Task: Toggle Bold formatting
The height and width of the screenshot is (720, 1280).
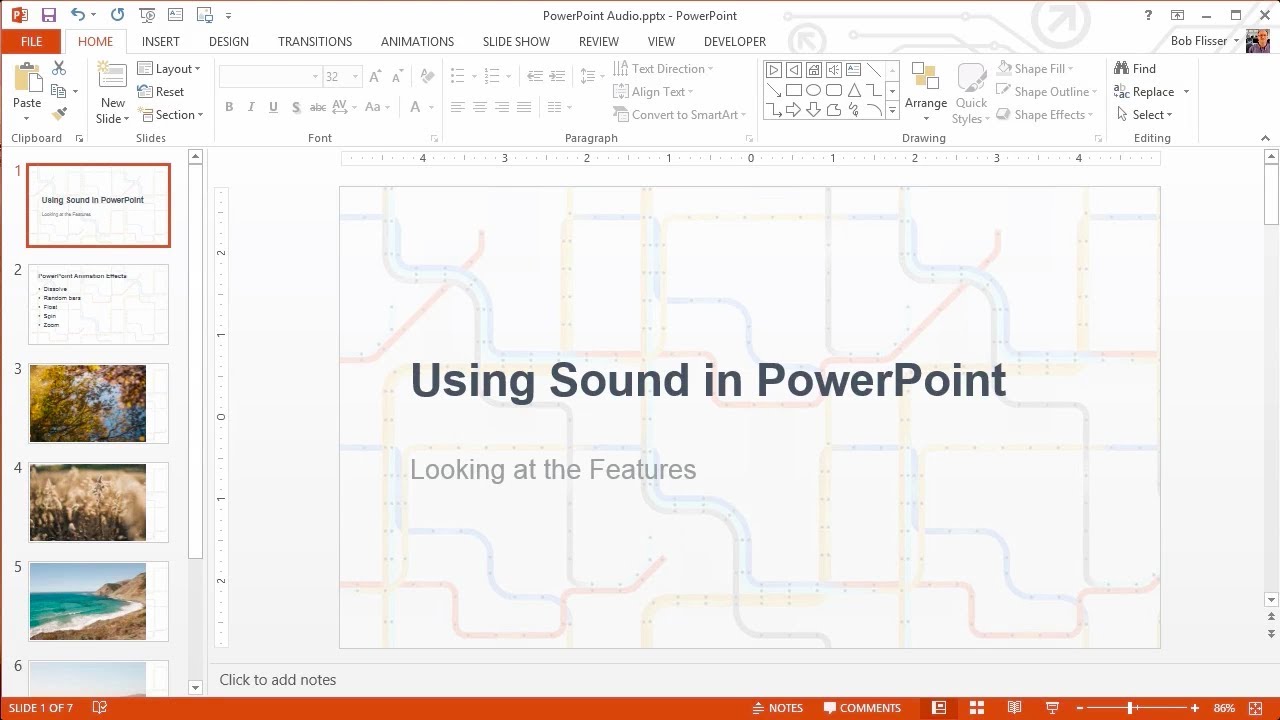Action: (x=229, y=107)
